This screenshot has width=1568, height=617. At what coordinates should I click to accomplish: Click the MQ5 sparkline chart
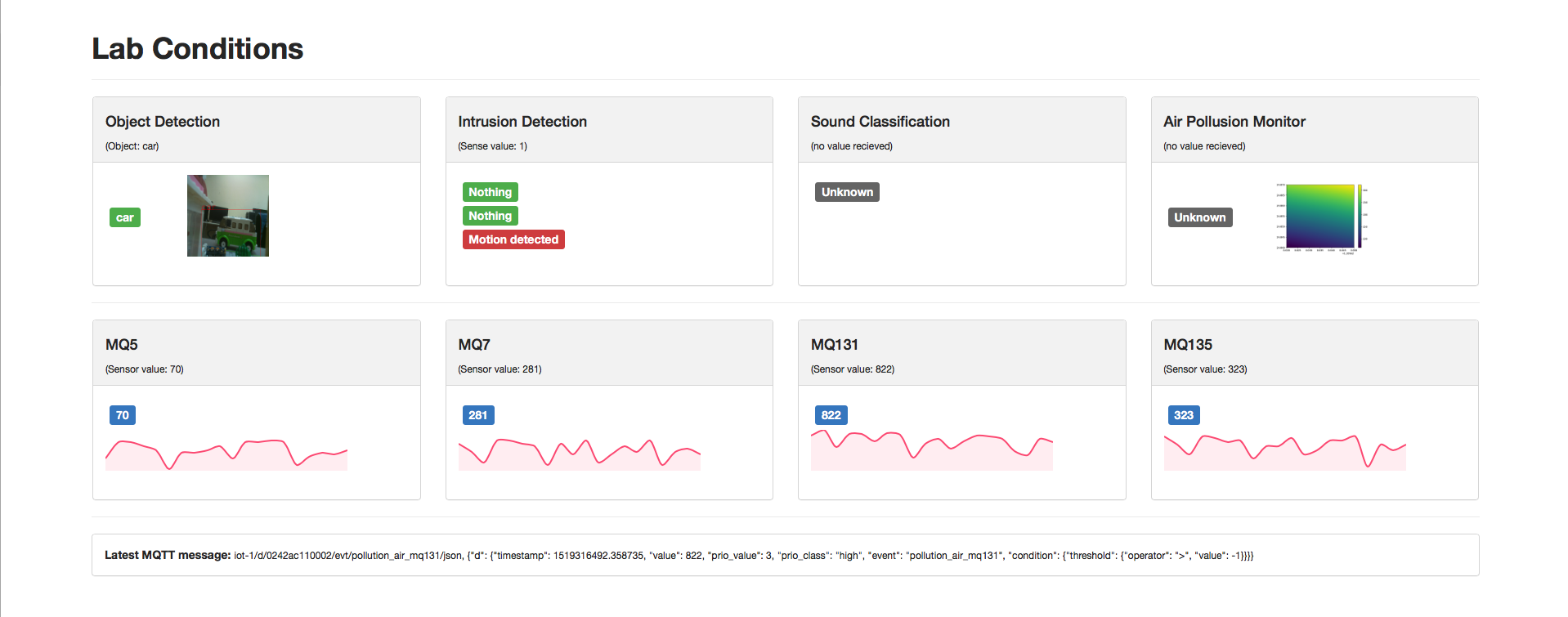(226, 454)
